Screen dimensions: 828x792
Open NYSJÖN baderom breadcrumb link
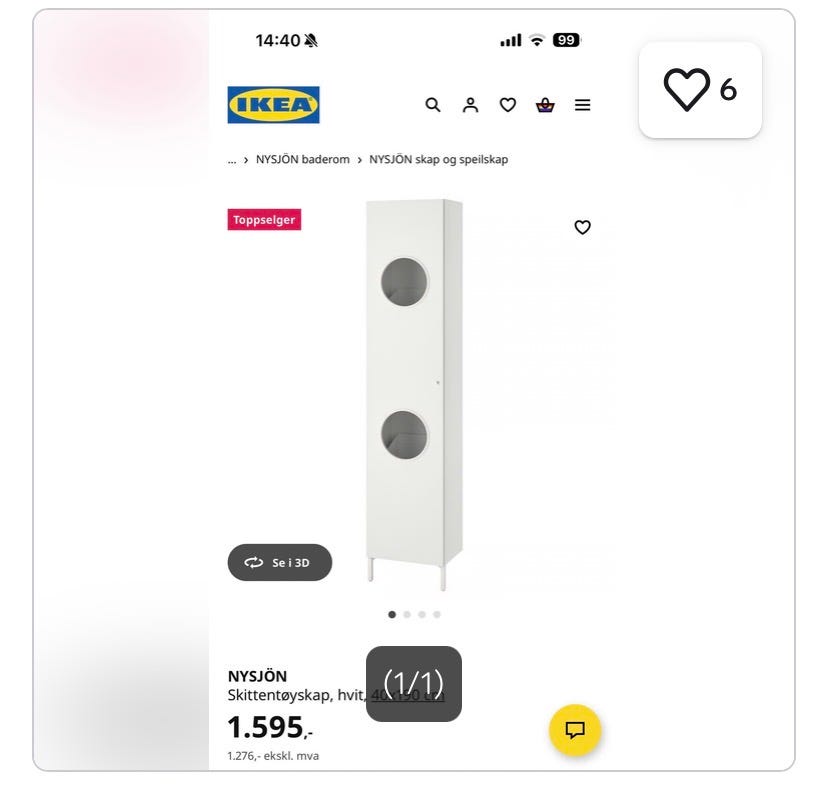(303, 159)
